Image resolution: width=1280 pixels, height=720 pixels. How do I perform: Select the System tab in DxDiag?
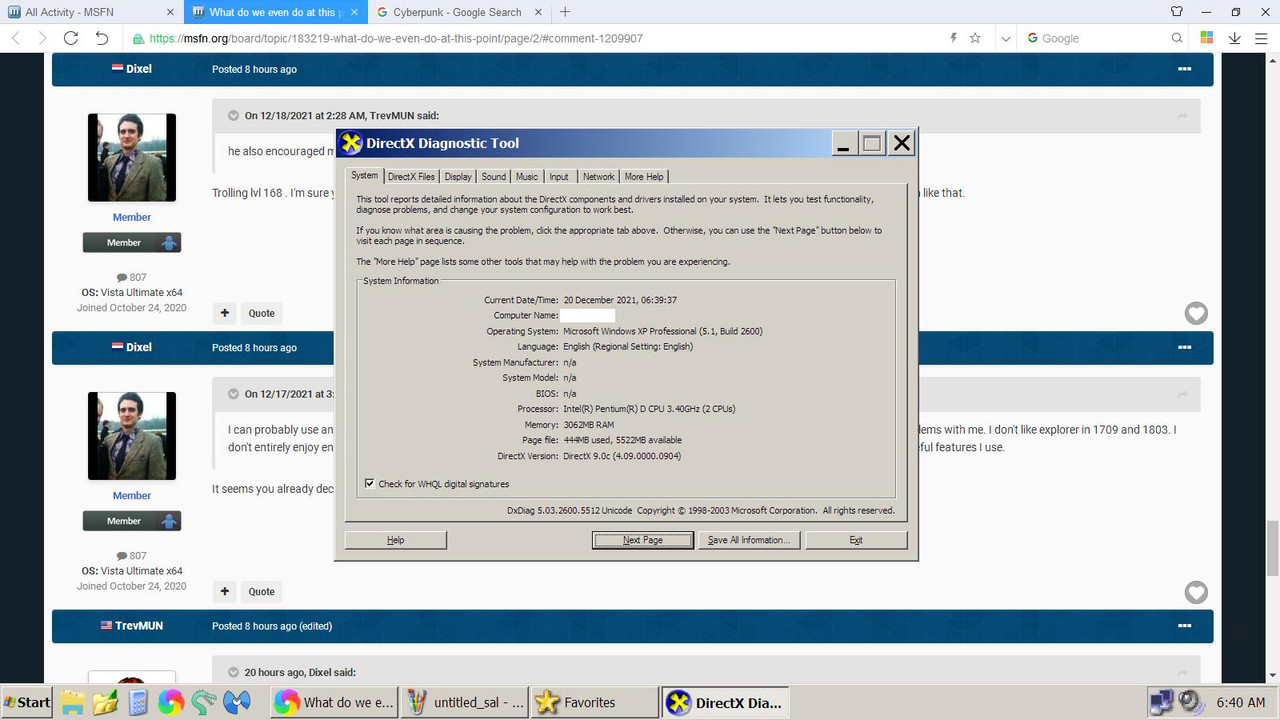tap(365, 175)
